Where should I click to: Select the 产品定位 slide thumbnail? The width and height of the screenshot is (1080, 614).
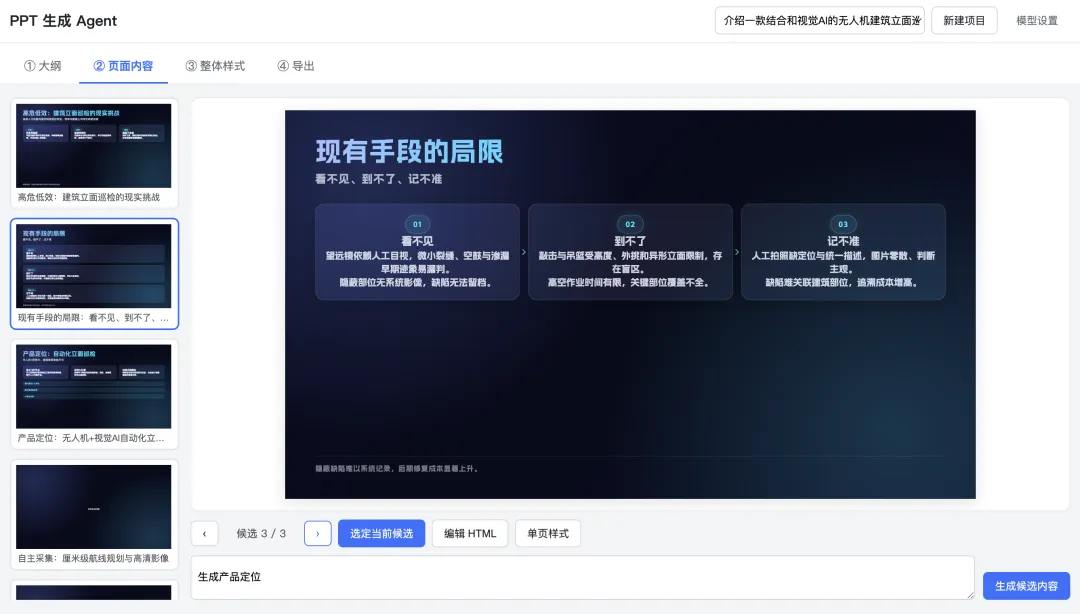[x=94, y=394]
